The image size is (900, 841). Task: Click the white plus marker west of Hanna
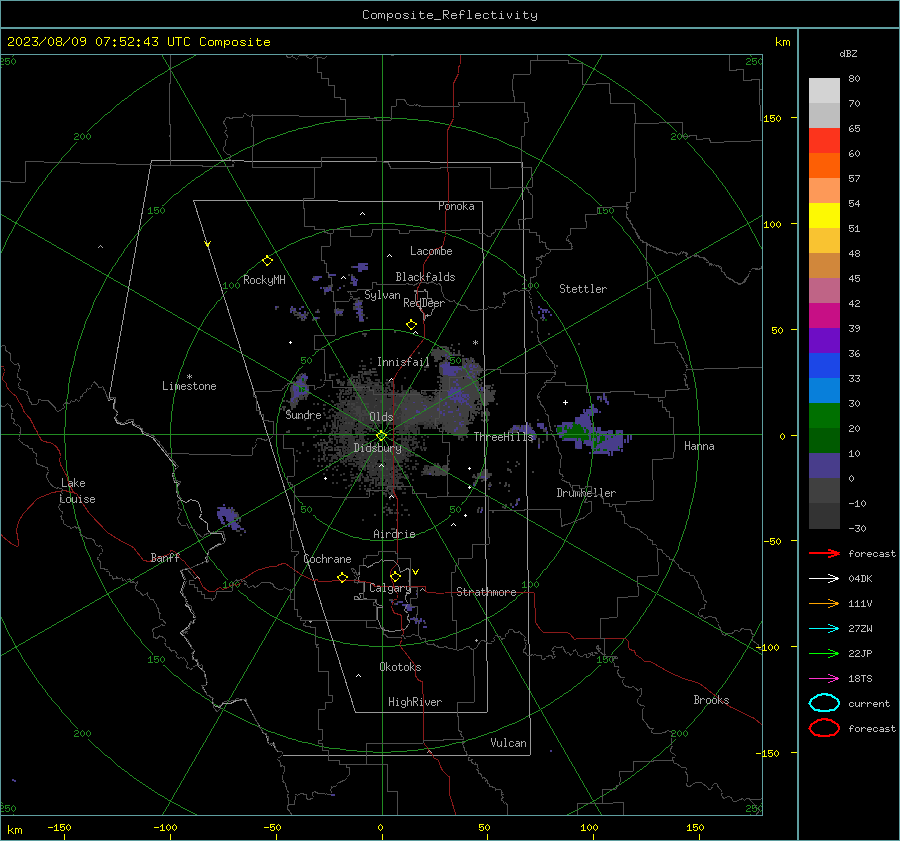tap(565, 402)
